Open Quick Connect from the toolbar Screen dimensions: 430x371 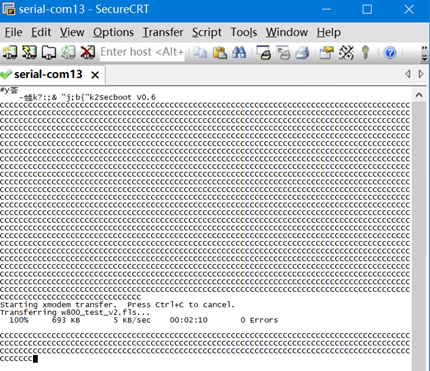[29, 52]
